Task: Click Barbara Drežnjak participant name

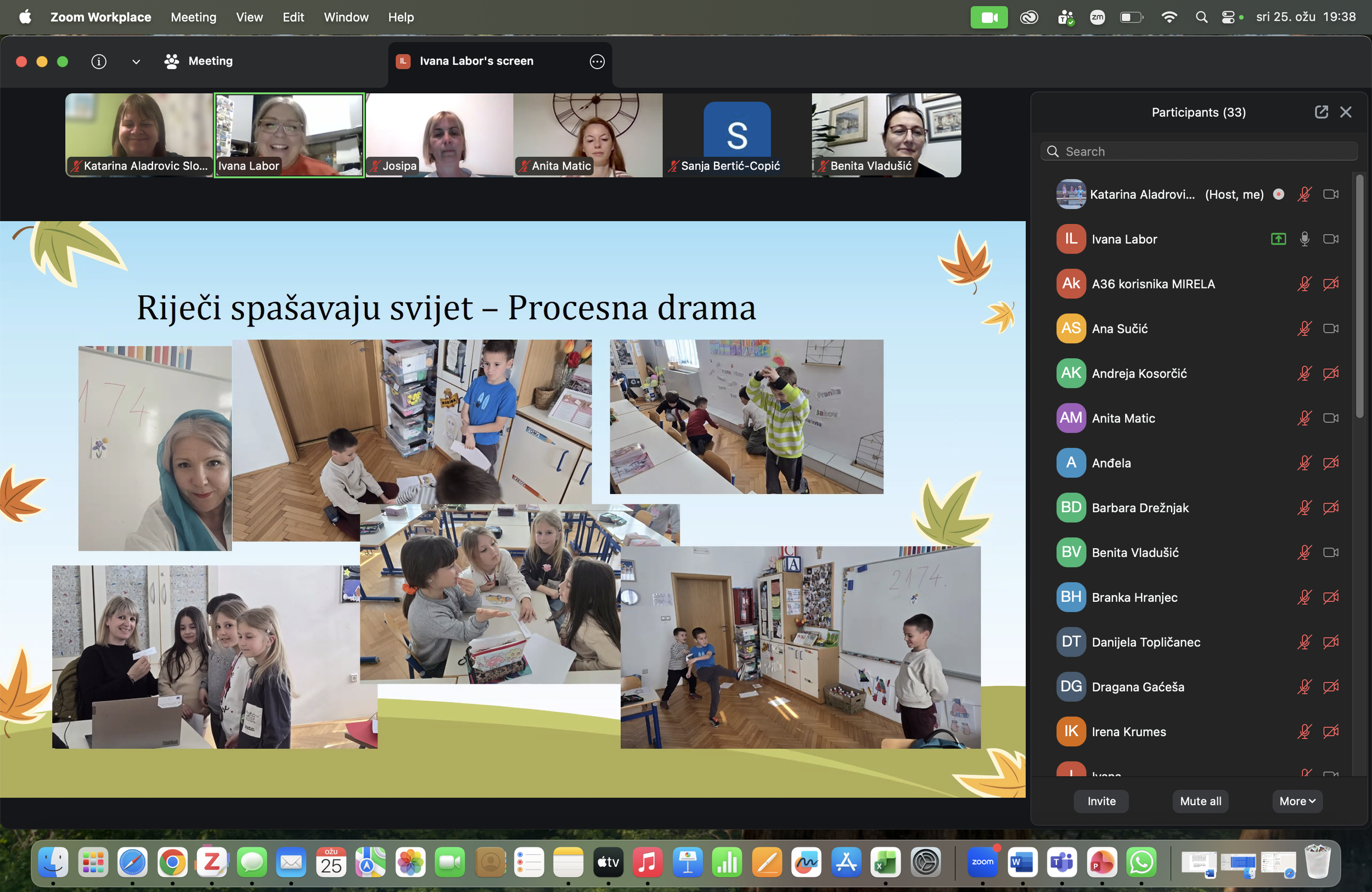Action: click(1140, 507)
